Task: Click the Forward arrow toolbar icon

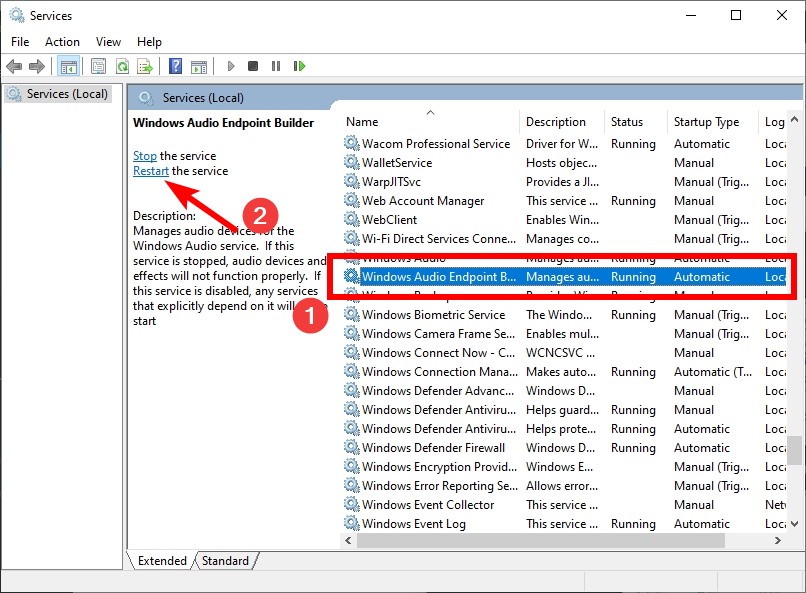Action: (37, 66)
